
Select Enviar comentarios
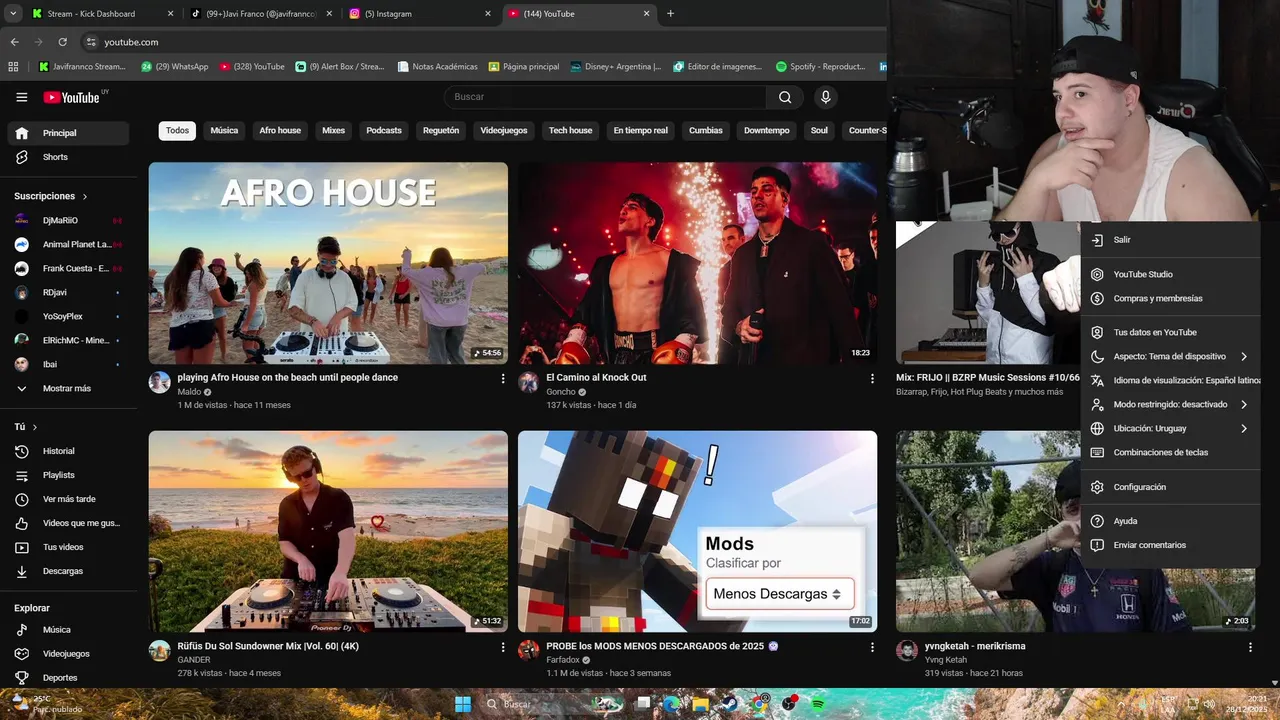click(x=1171, y=545)
